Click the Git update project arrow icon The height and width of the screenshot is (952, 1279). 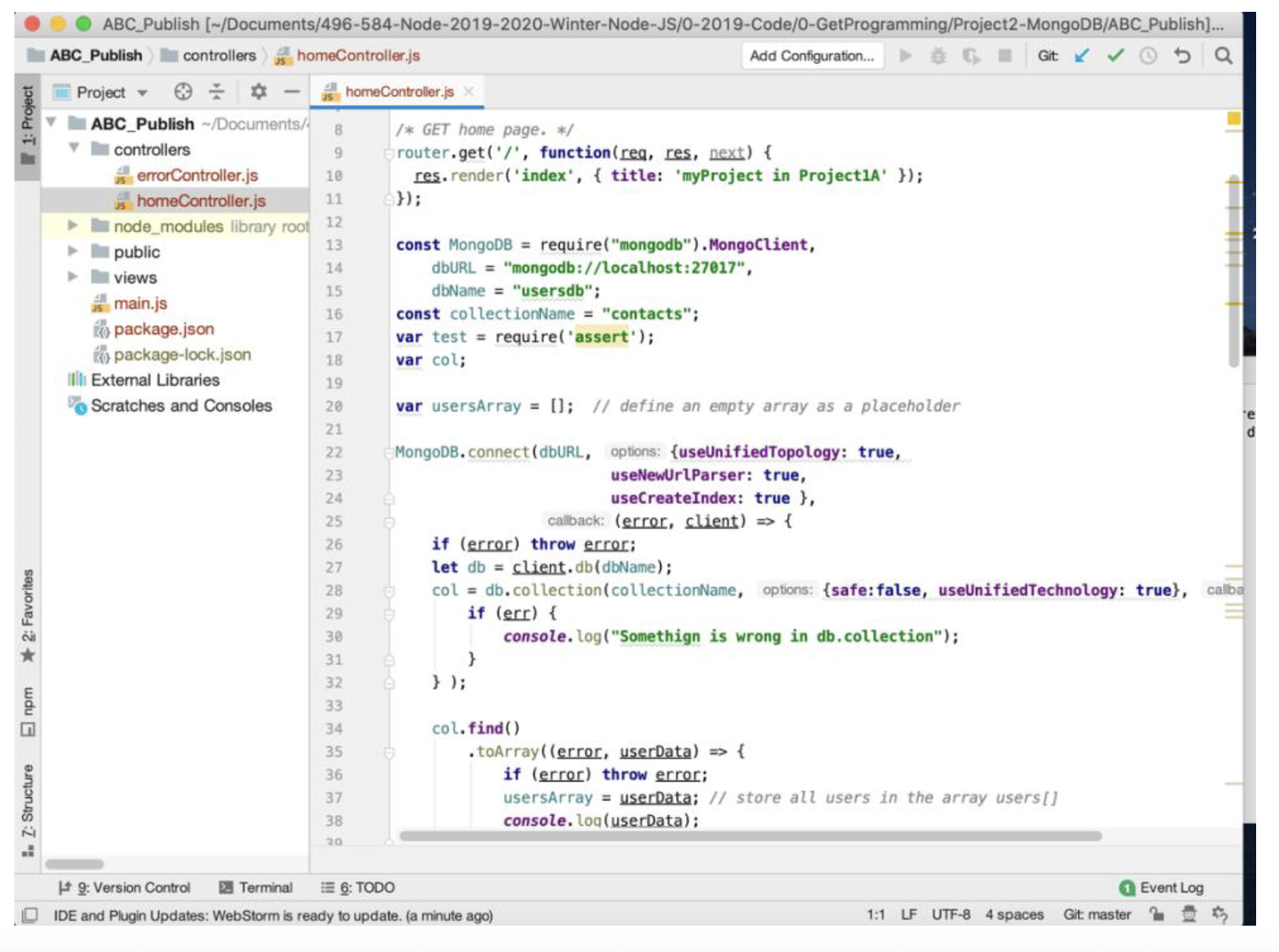point(1082,56)
